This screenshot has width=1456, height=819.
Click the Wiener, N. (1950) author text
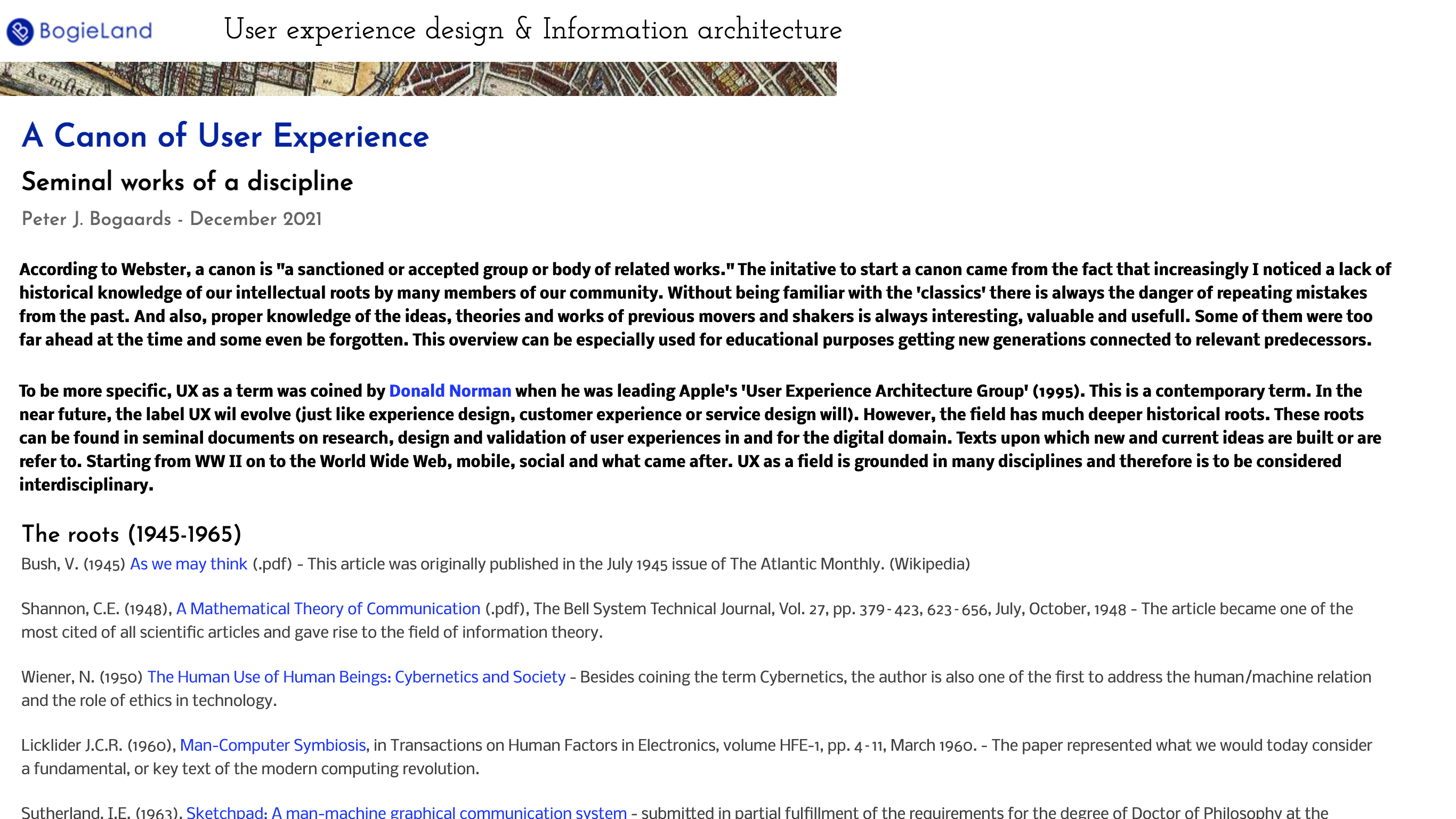pyautogui.click(x=82, y=678)
